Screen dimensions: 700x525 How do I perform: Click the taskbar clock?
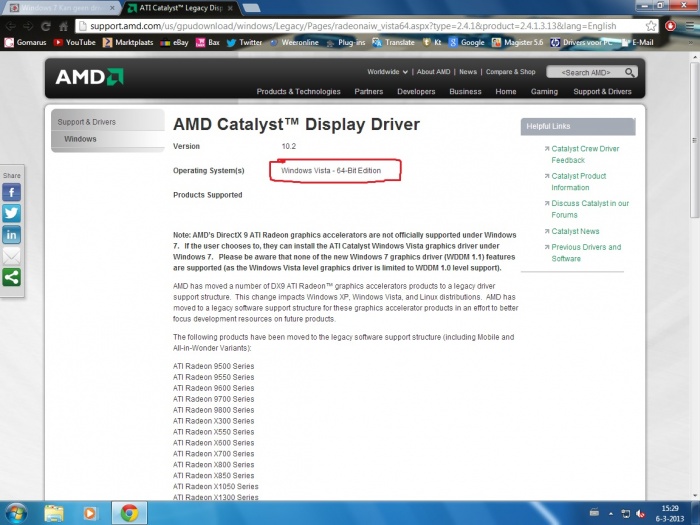point(670,513)
